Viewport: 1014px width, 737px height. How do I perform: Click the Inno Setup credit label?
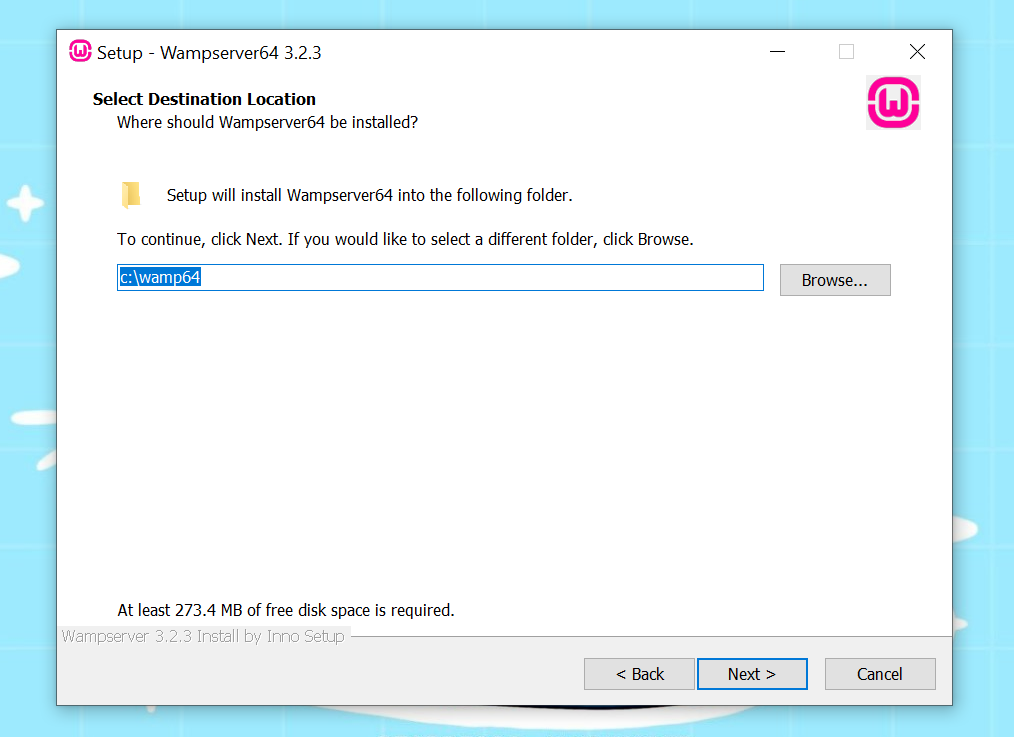203,636
